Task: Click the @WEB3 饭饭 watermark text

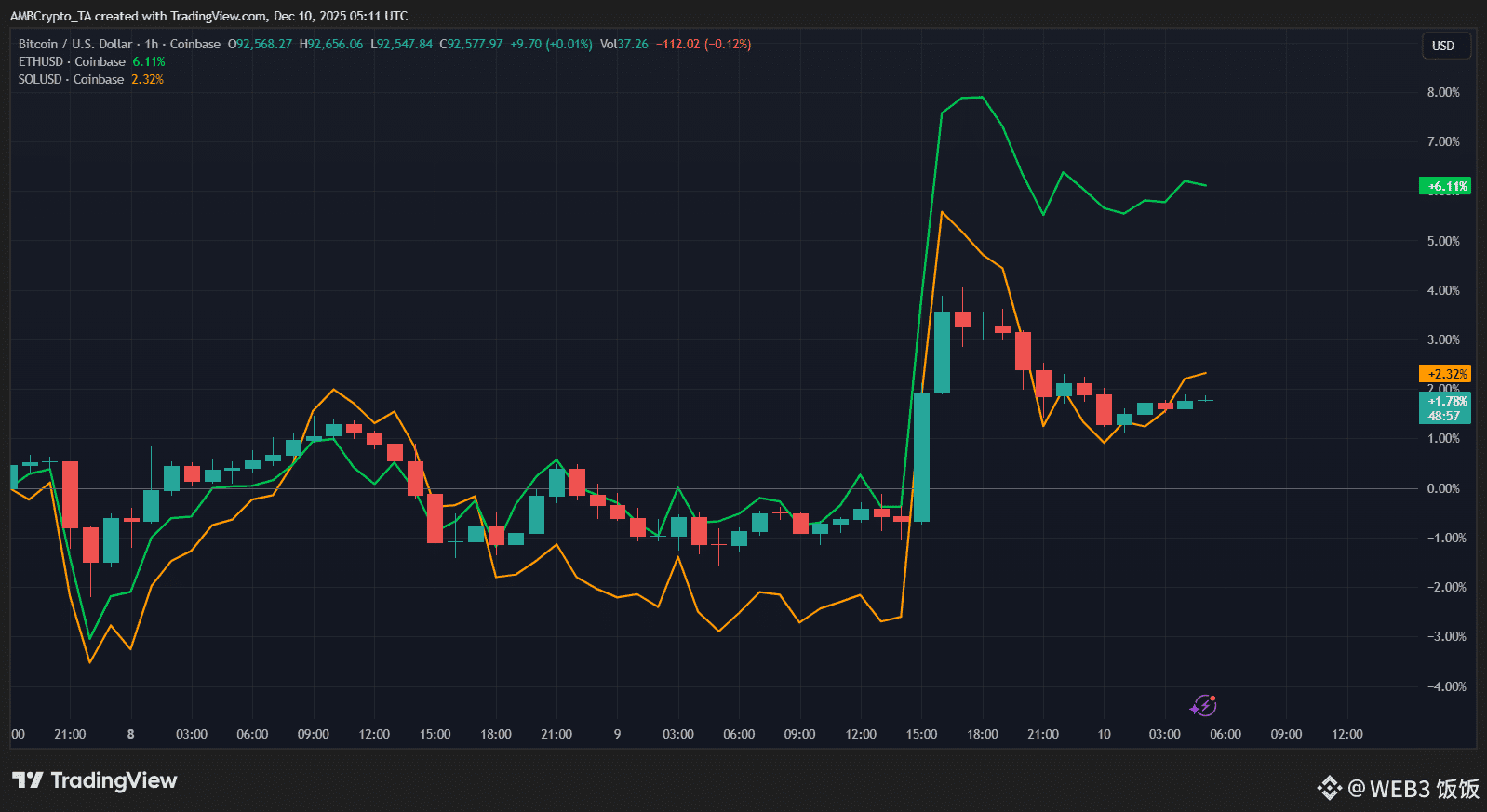Action: 1413,789
